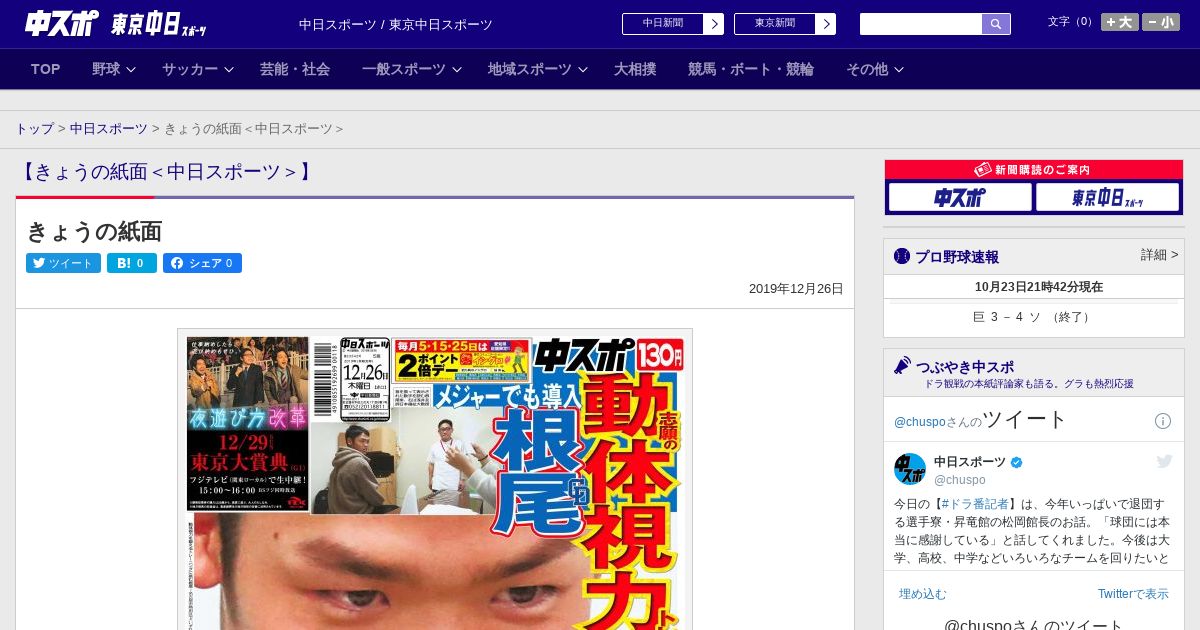The width and height of the screenshot is (1200, 630).
Task: Click the 中スポ subscription banner button
Action: [960, 197]
